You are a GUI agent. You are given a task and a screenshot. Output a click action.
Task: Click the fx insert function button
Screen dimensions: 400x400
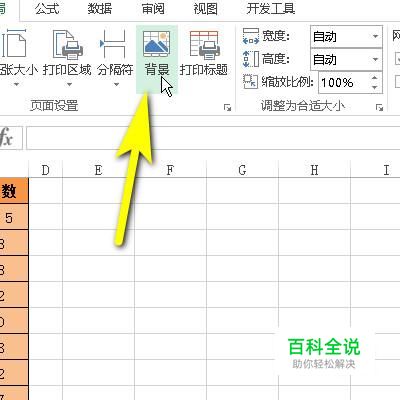click(x=7, y=137)
